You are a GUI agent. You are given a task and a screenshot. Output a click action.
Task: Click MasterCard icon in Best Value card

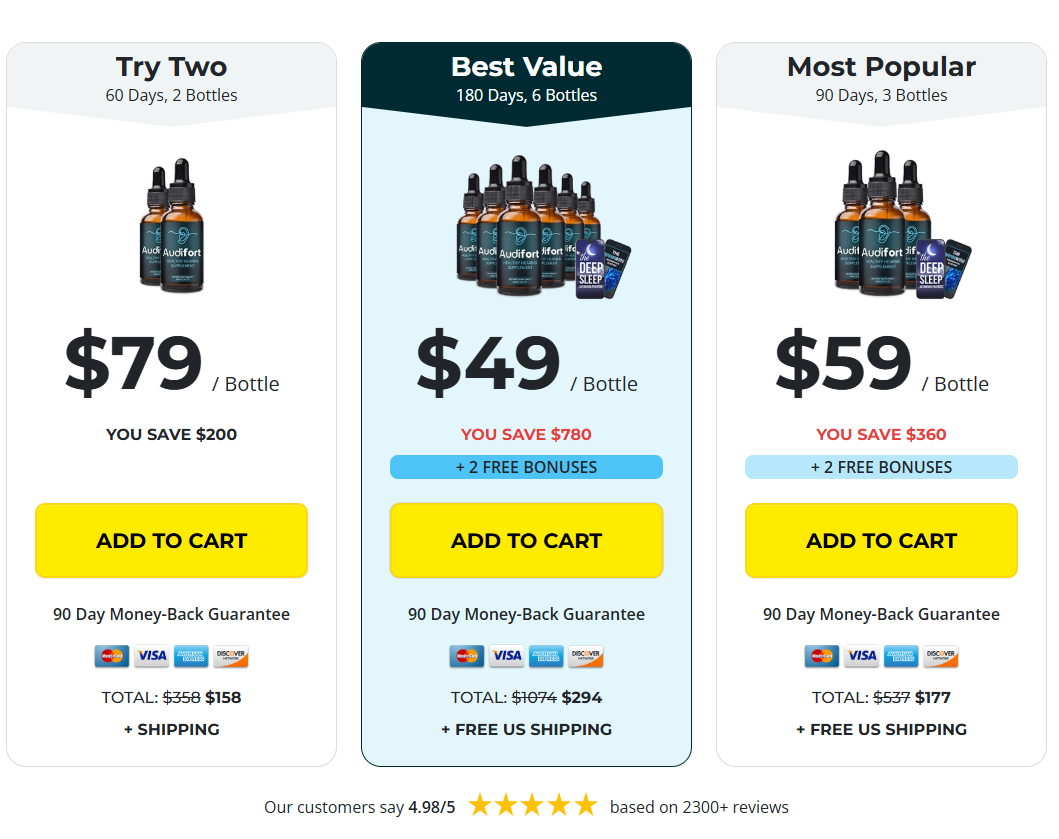pyautogui.click(x=467, y=656)
